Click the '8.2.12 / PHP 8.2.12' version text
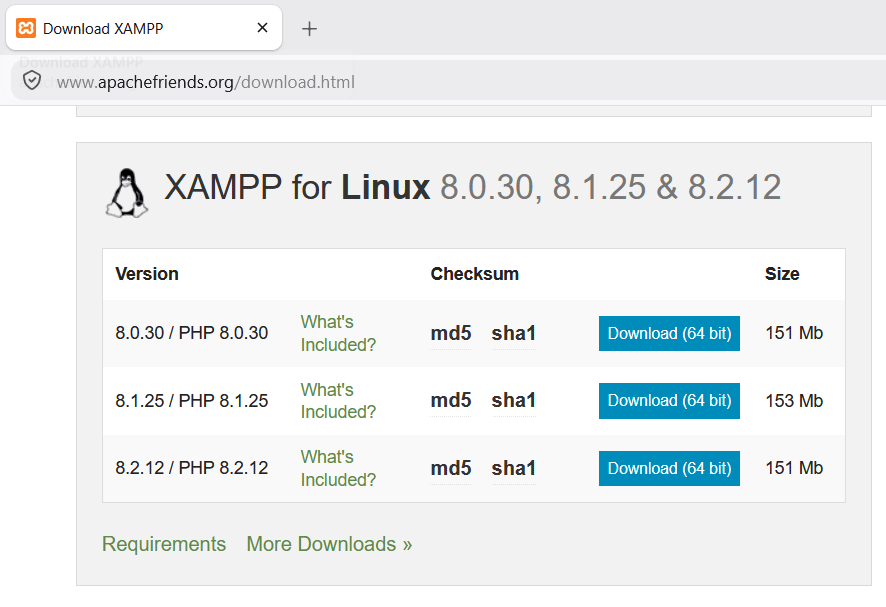Viewport: 886px width, 607px height. coord(192,468)
